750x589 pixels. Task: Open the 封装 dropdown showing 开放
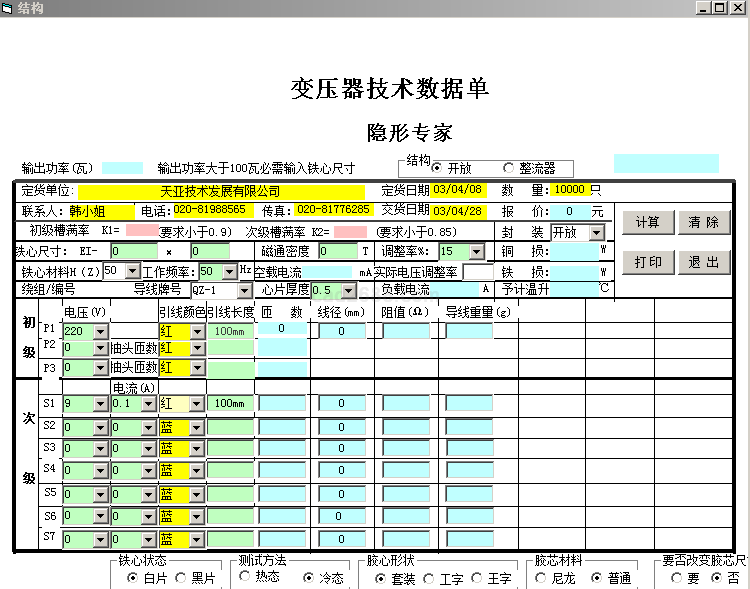point(597,232)
